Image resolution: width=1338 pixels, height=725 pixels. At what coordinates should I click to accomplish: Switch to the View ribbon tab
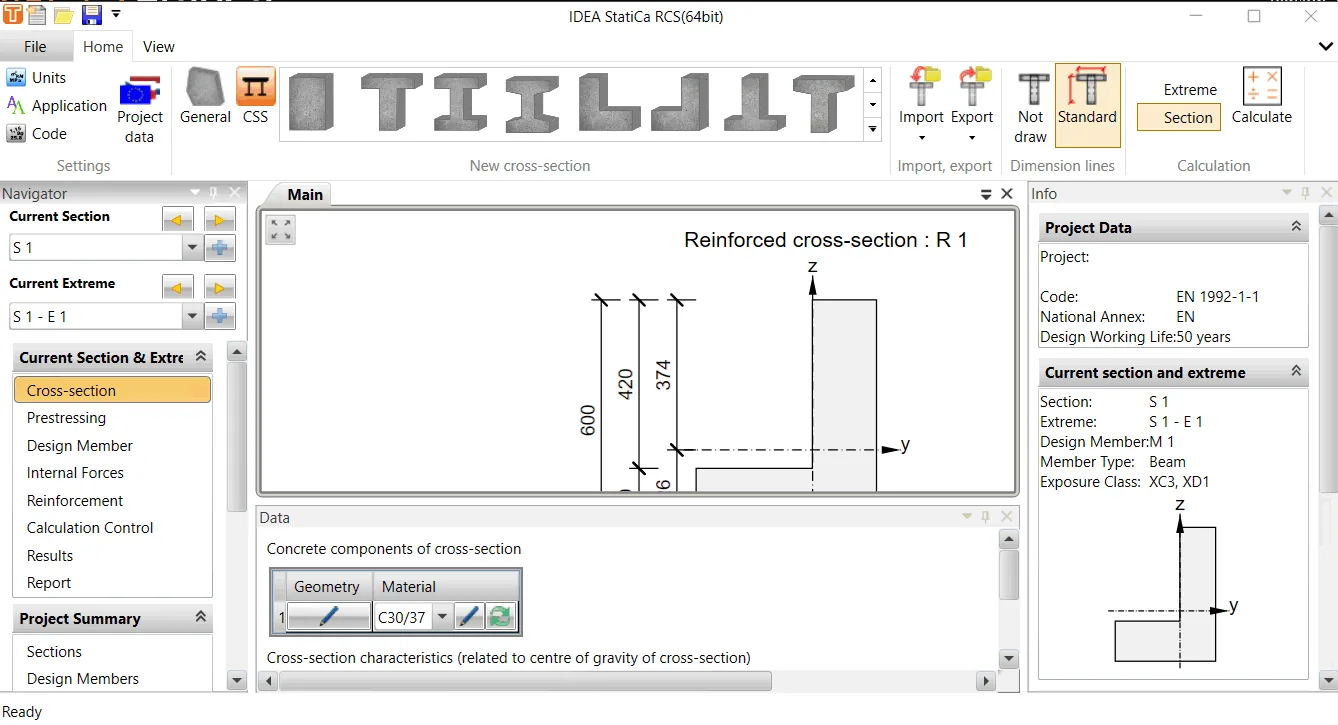tap(159, 46)
